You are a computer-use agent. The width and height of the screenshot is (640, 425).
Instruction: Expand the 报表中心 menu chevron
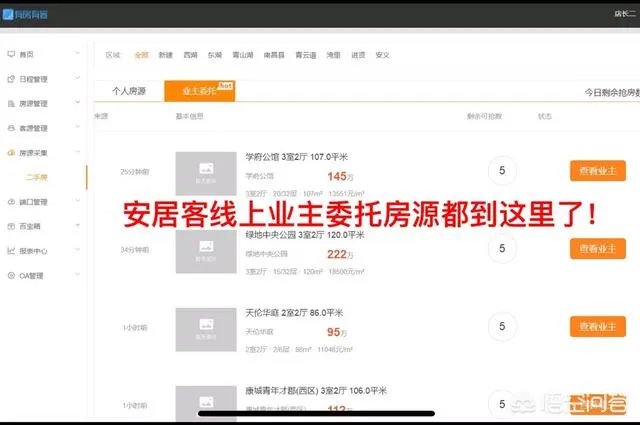click(x=77, y=250)
